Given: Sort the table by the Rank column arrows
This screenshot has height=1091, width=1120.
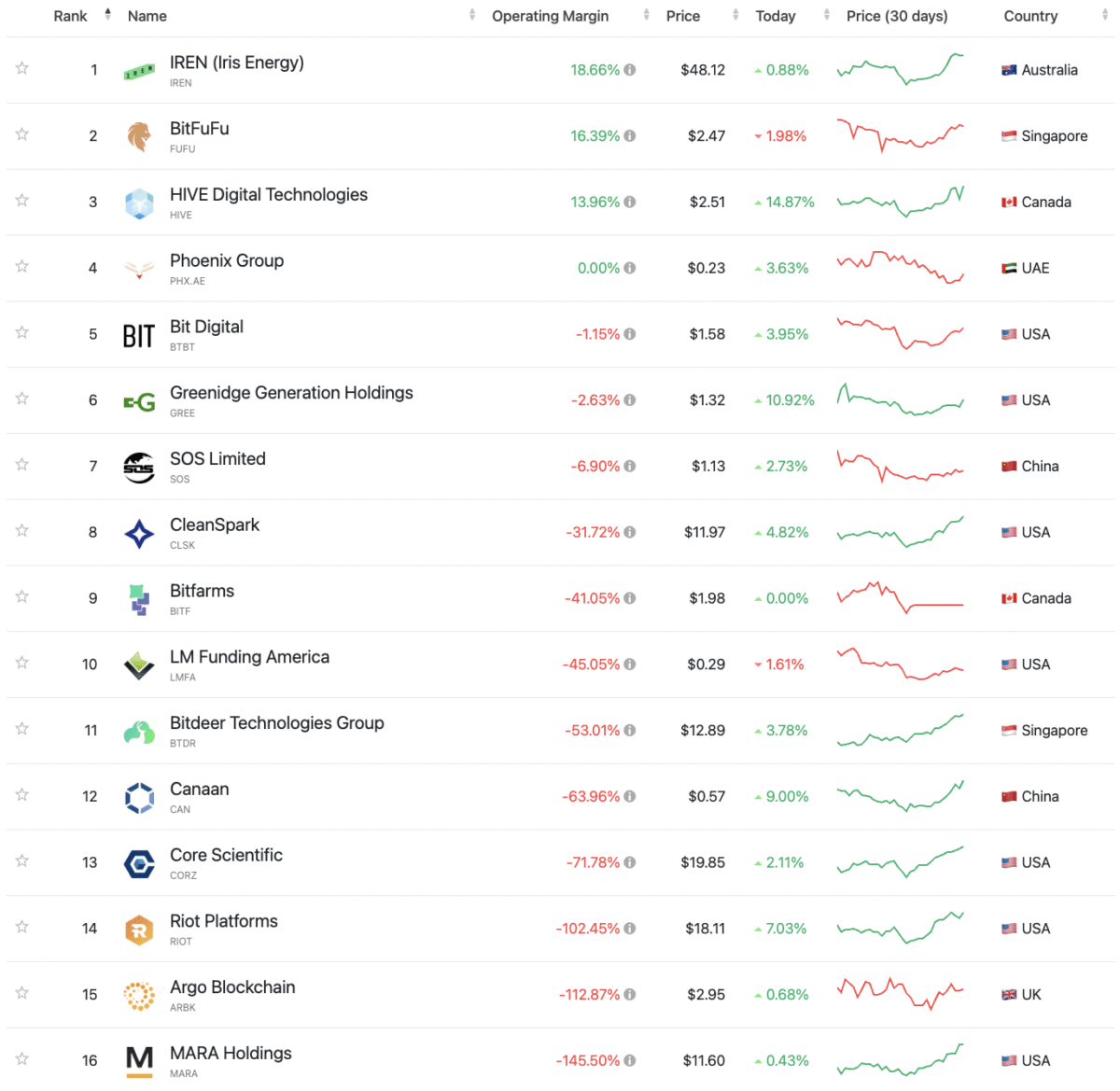Looking at the screenshot, I should click(106, 13).
